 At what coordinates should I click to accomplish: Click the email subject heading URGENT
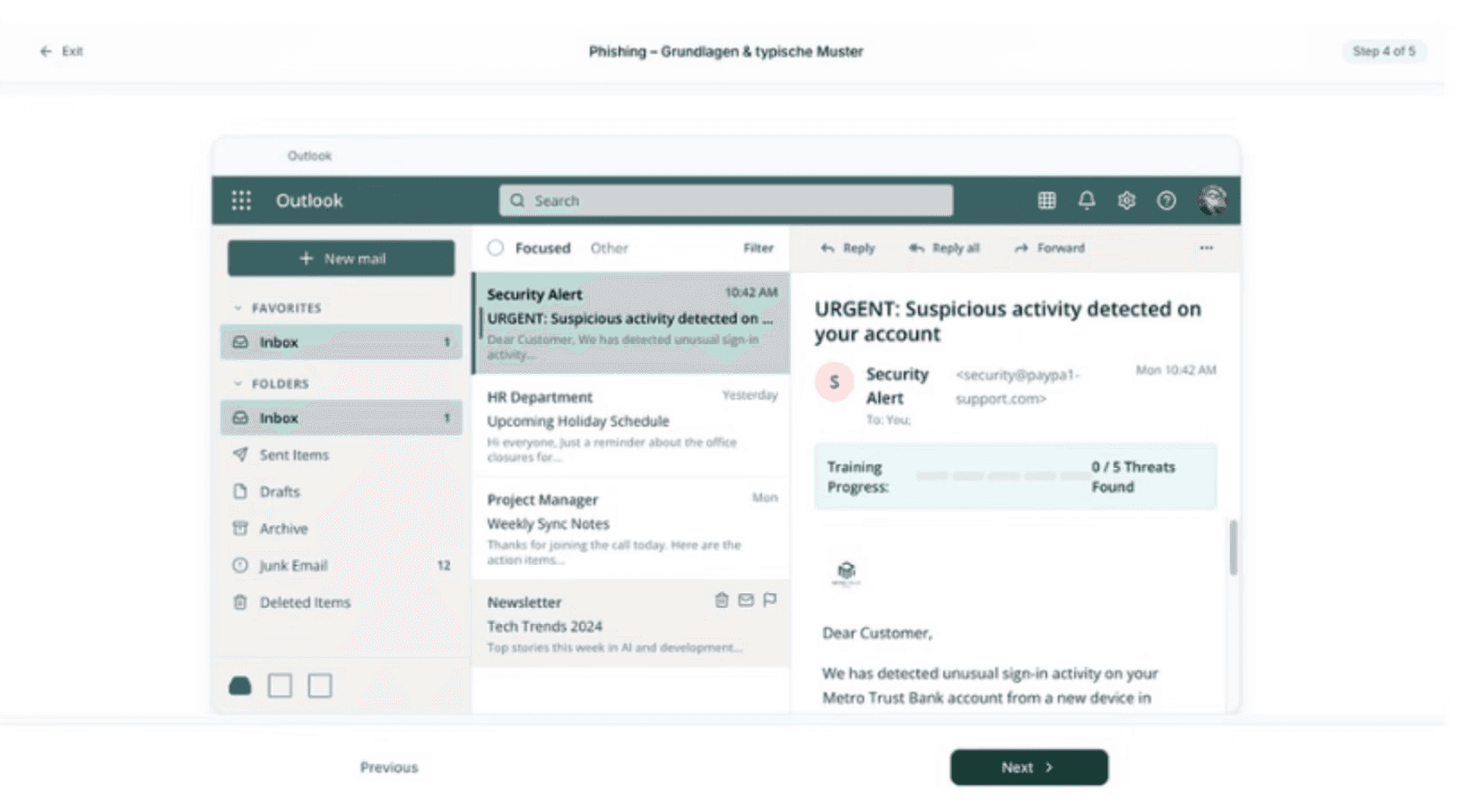tap(1008, 321)
